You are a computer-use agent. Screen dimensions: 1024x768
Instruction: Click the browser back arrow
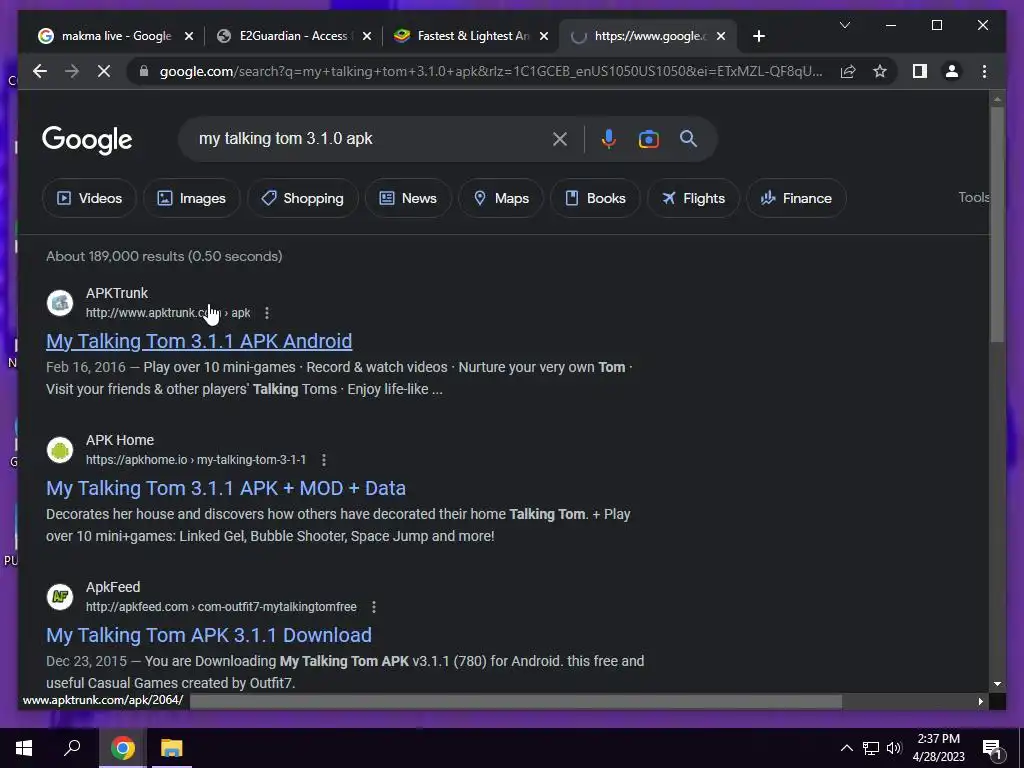click(x=40, y=71)
